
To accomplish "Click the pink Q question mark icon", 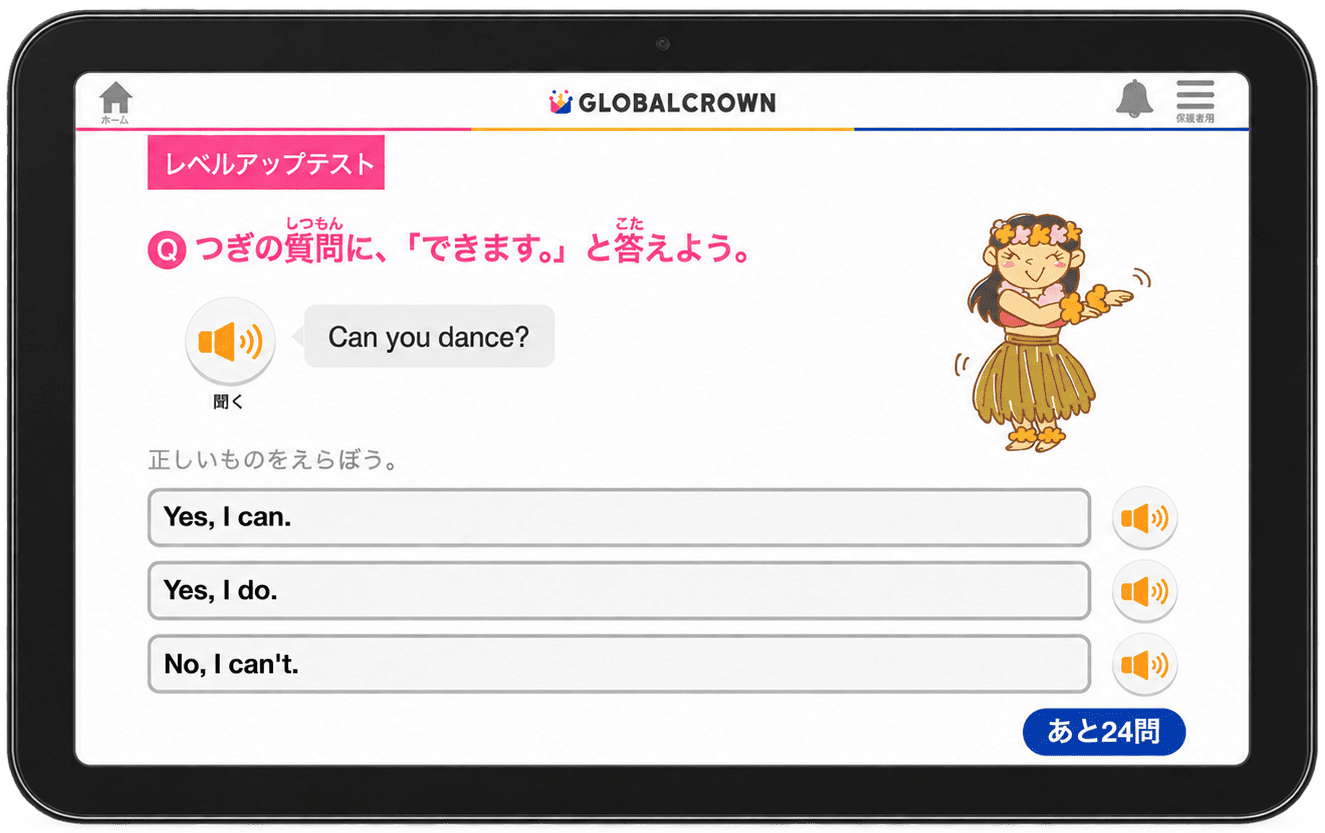I will coord(167,250).
